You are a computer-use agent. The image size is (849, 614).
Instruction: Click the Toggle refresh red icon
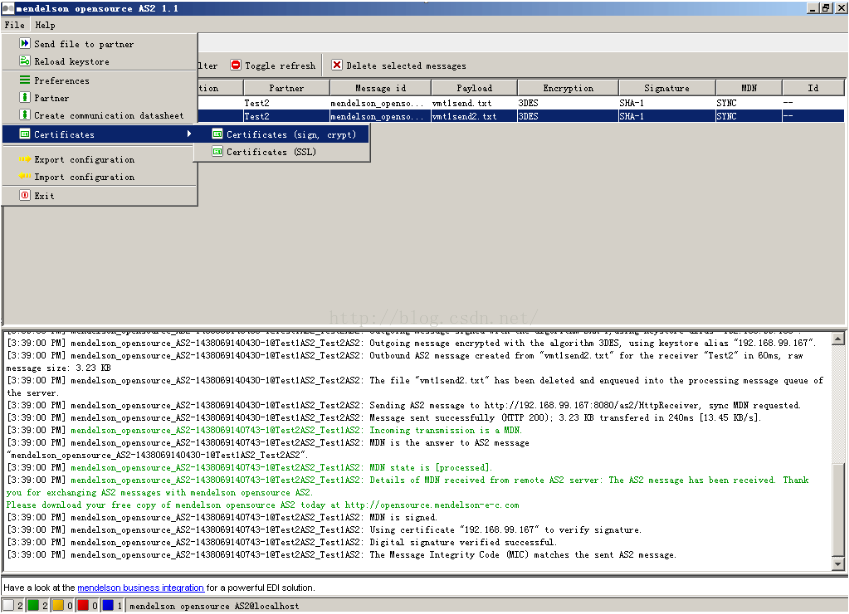point(236,65)
